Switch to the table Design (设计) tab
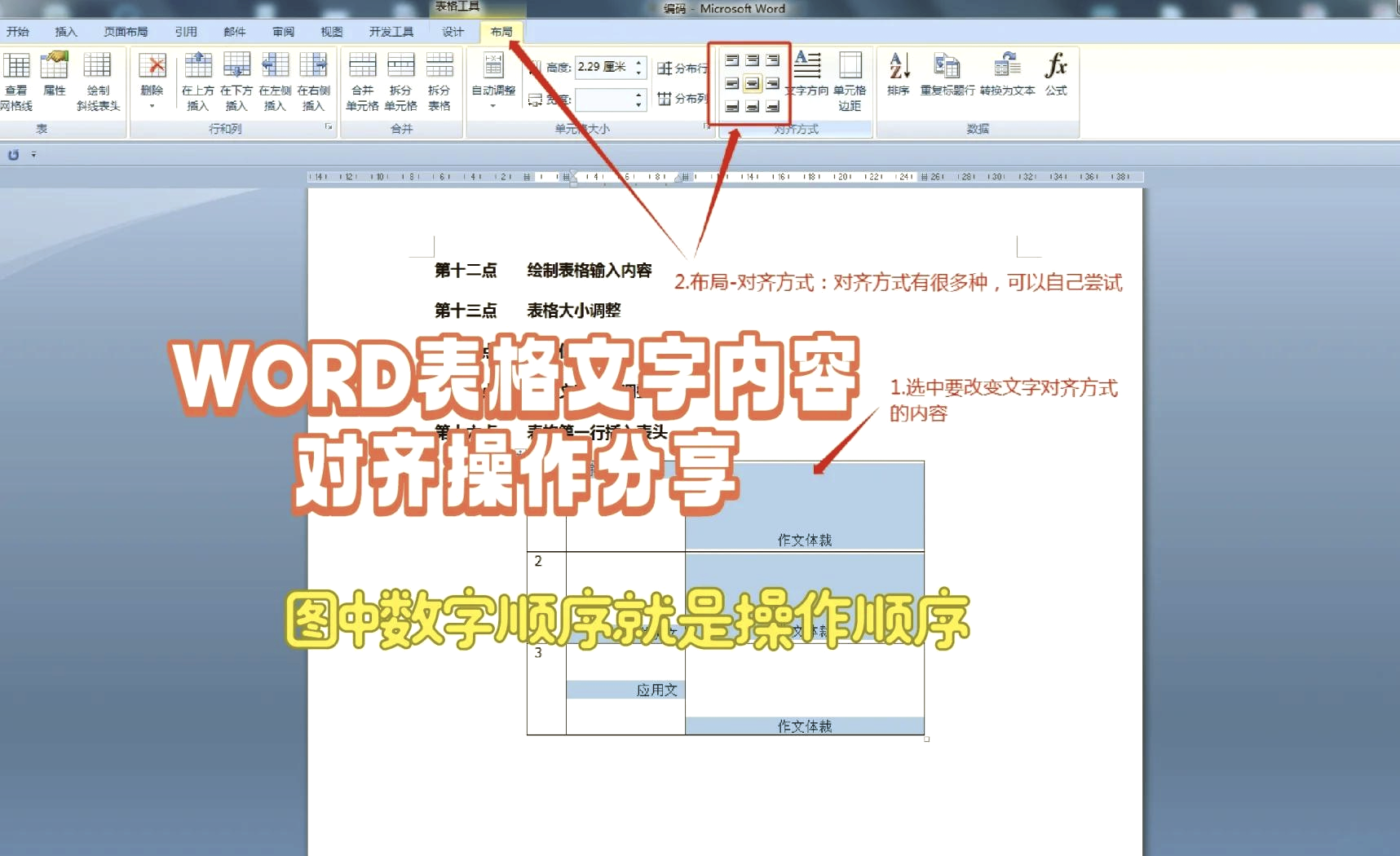The height and width of the screenshot is (856, 1400). pyautogui.click(x=453, y=32)
